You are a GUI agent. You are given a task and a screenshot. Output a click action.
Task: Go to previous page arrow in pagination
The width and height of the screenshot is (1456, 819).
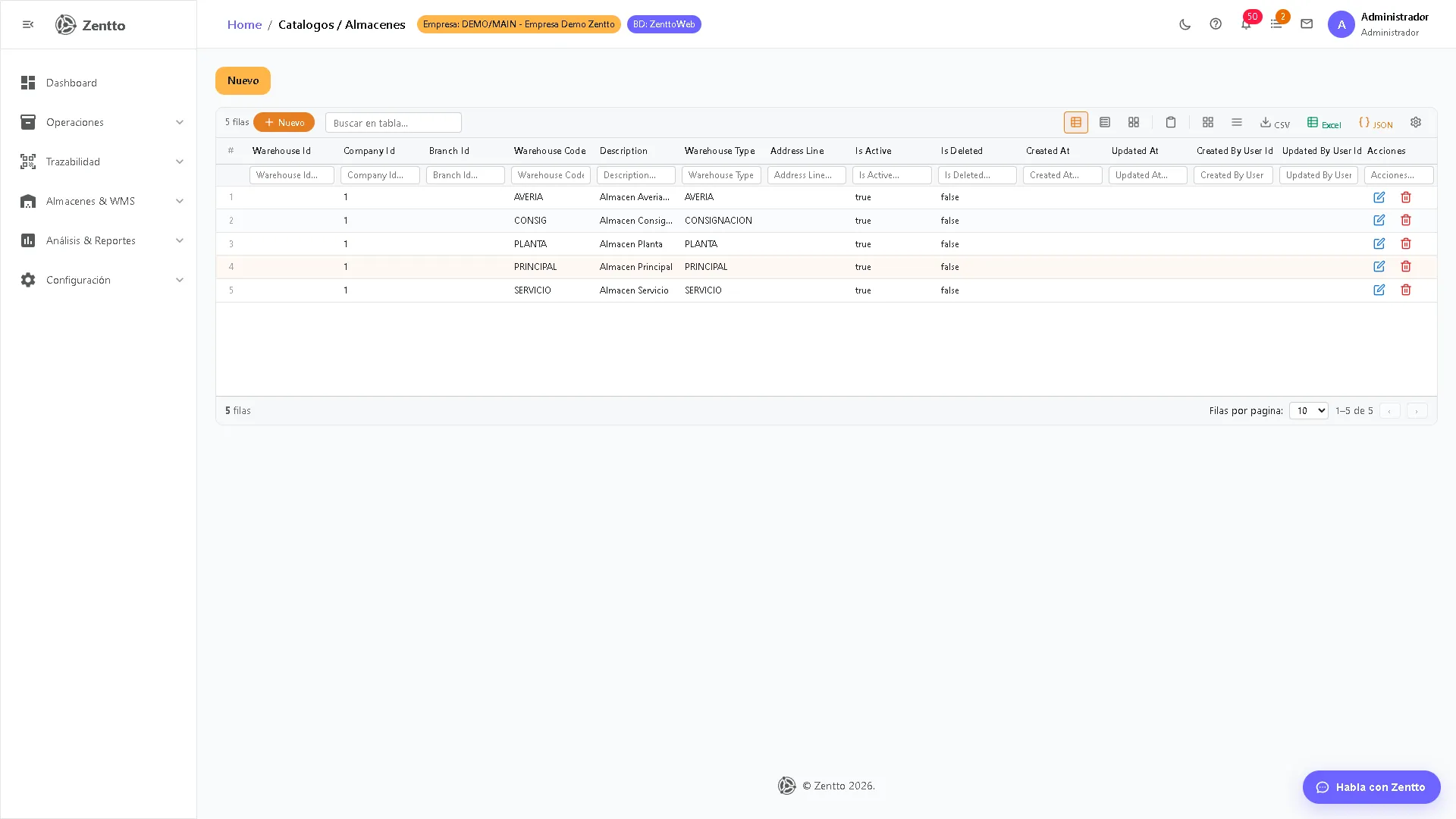tap(1389, 410)
